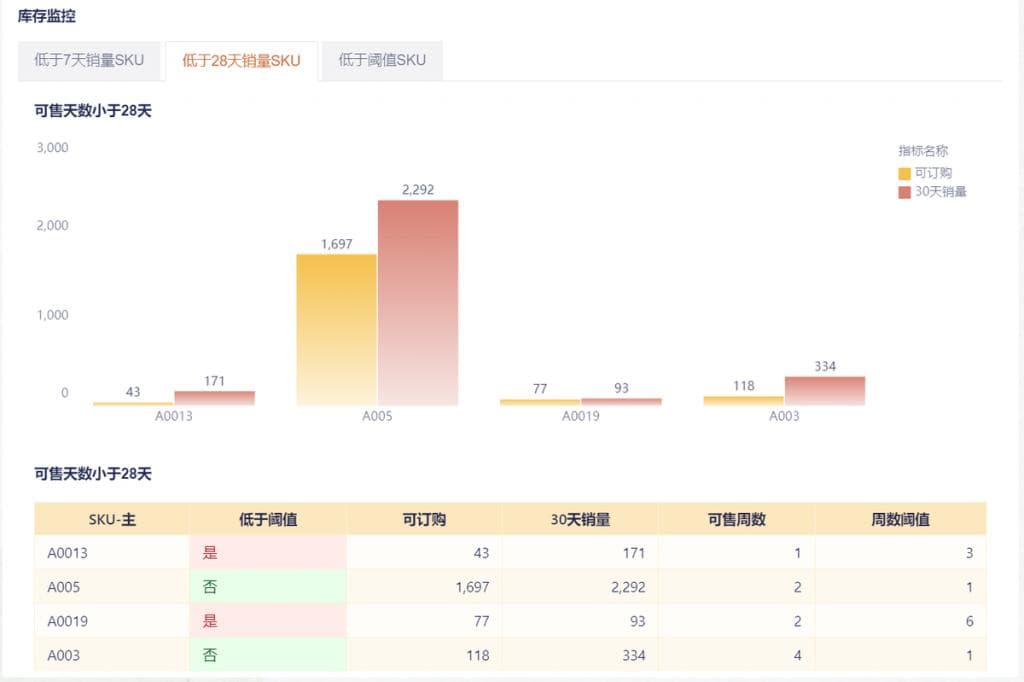Click the A0019 x-axis label
Viewport: 1024px width, 682px height.
[581, 416]
